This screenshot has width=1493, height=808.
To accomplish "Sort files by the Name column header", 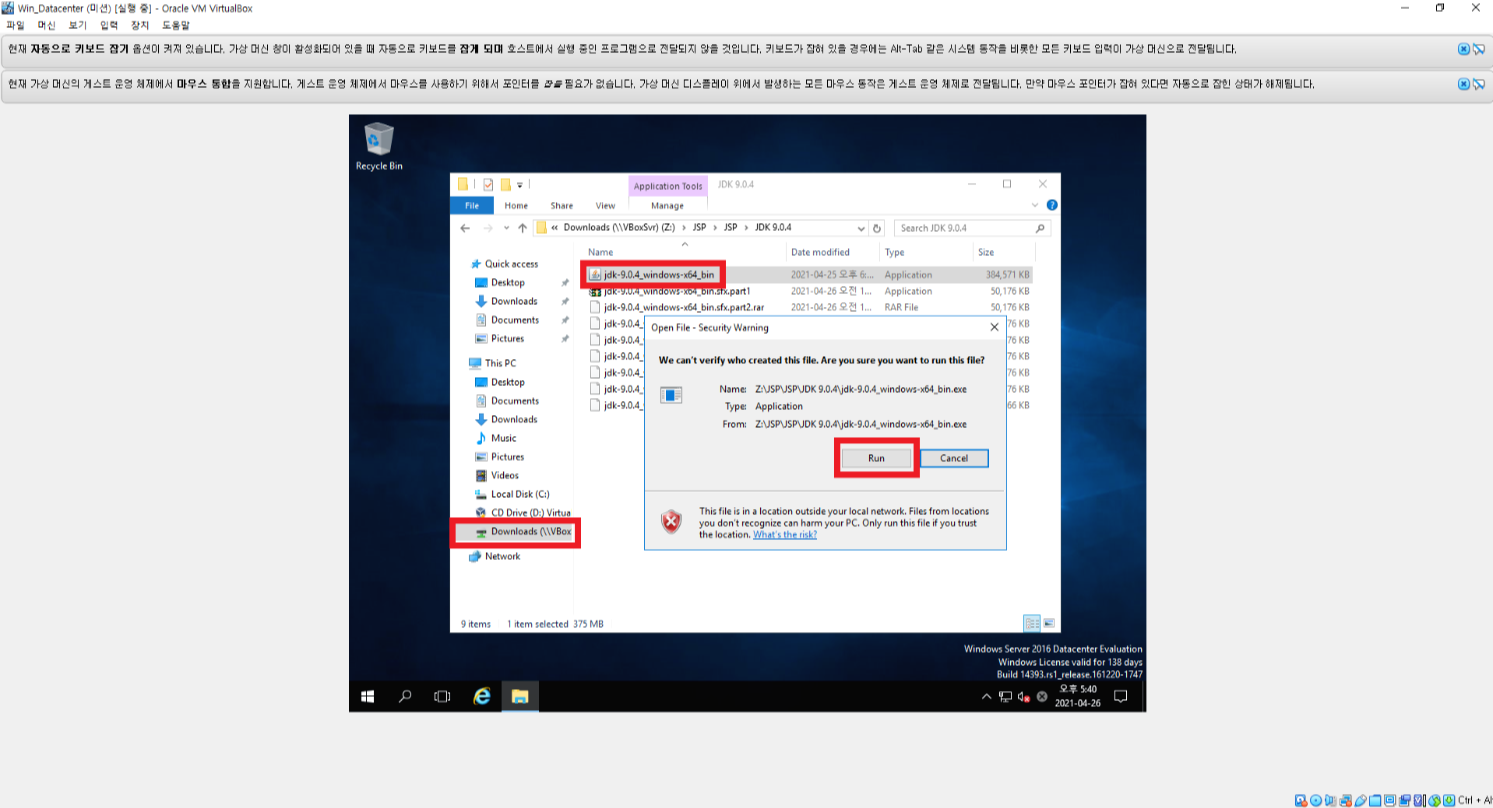I will [601, 252].
